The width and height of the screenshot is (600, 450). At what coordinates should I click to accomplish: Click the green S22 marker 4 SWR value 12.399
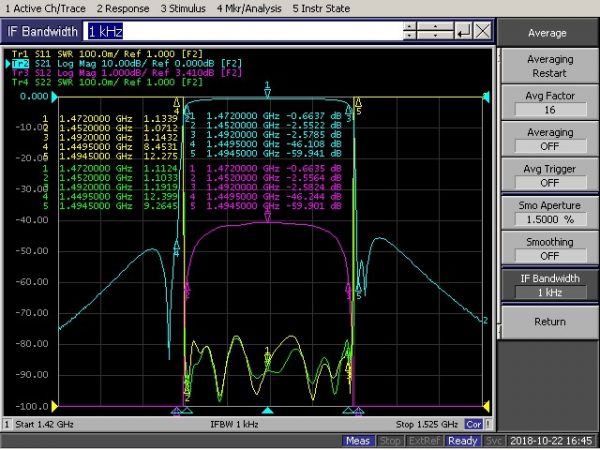point(161,197)
